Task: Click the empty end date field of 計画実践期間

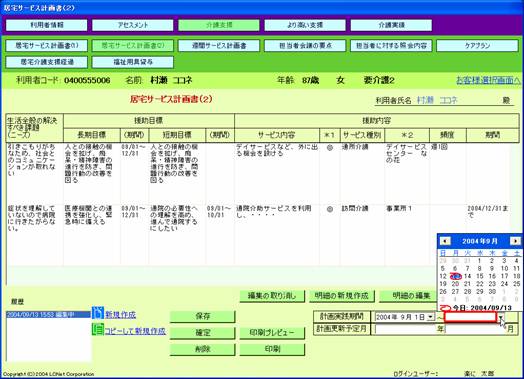Action: pos(470,317)
